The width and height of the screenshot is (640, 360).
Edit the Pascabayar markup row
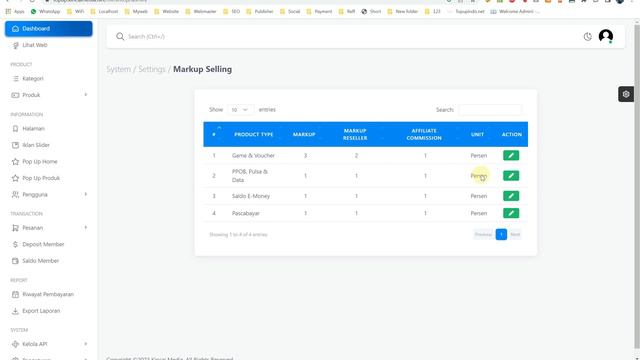click(x=511, y=213)
